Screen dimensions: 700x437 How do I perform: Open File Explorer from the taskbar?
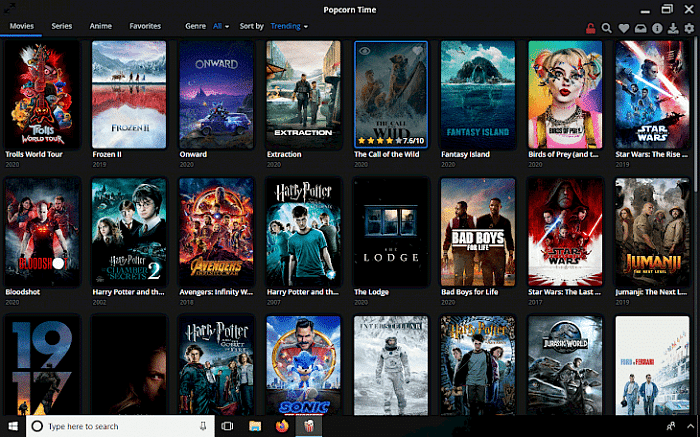pyautogui.click(x=255, y=426)
